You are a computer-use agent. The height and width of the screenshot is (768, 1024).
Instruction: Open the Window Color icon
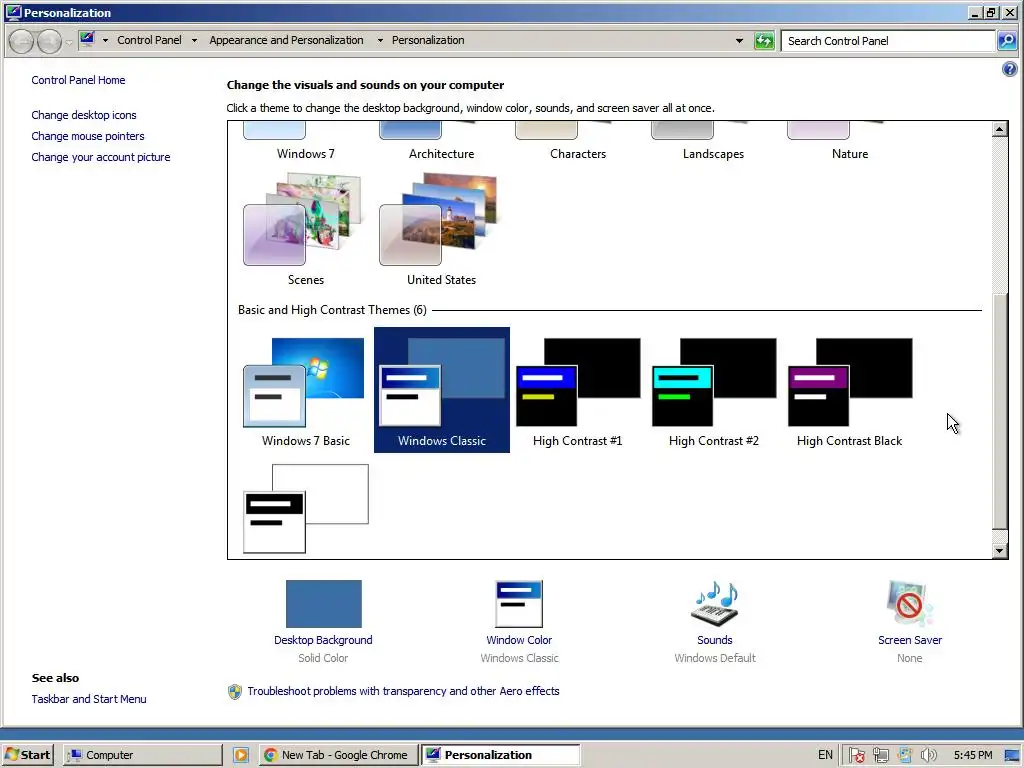(519, 604)
